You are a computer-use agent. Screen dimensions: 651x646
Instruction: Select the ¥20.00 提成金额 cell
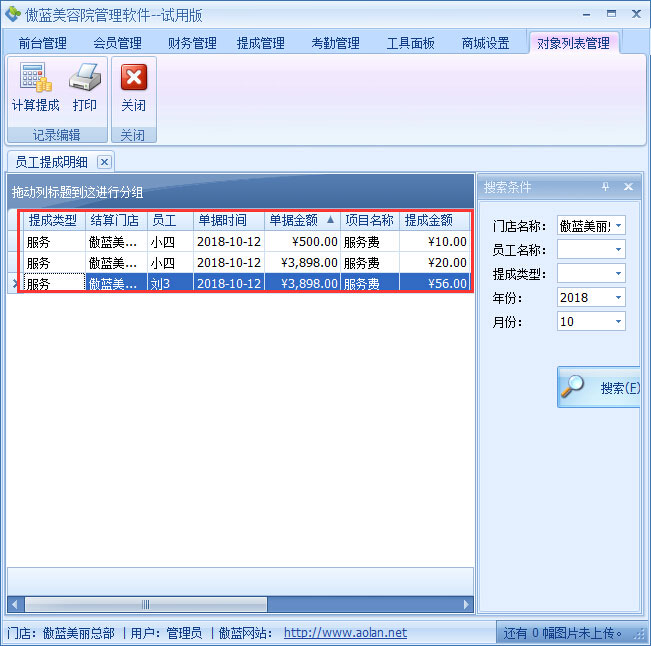click(x=435, y=263)
